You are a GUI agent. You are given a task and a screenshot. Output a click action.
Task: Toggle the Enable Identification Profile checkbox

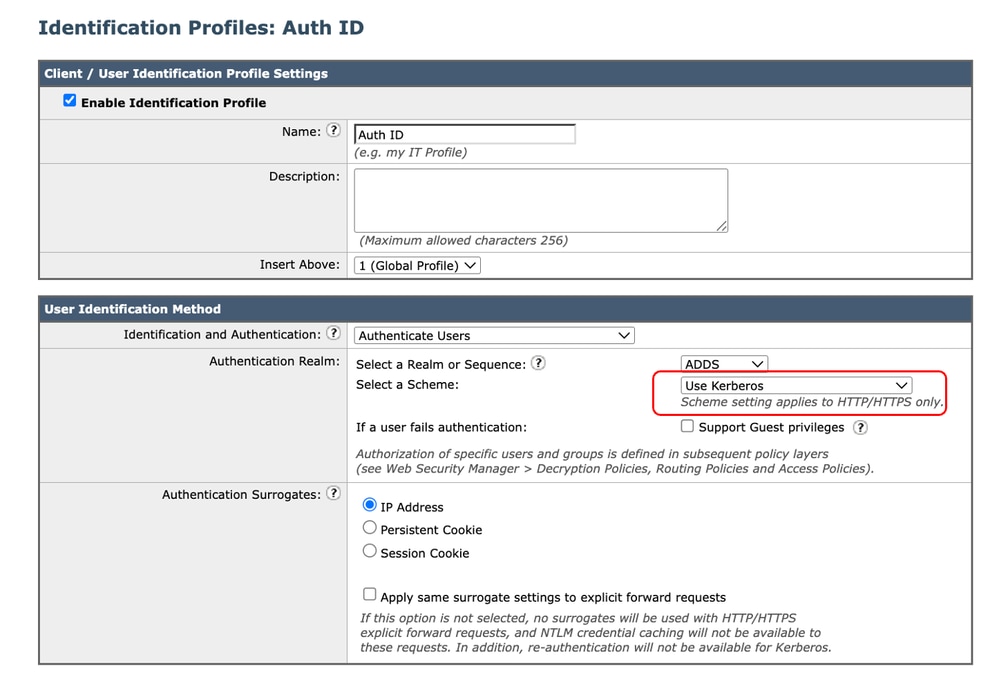(69, 100)
